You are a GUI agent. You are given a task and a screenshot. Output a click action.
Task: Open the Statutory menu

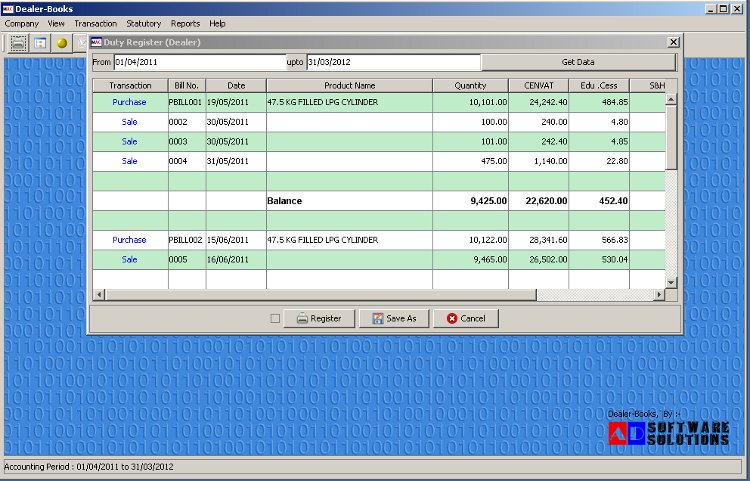tap(144, 23)
